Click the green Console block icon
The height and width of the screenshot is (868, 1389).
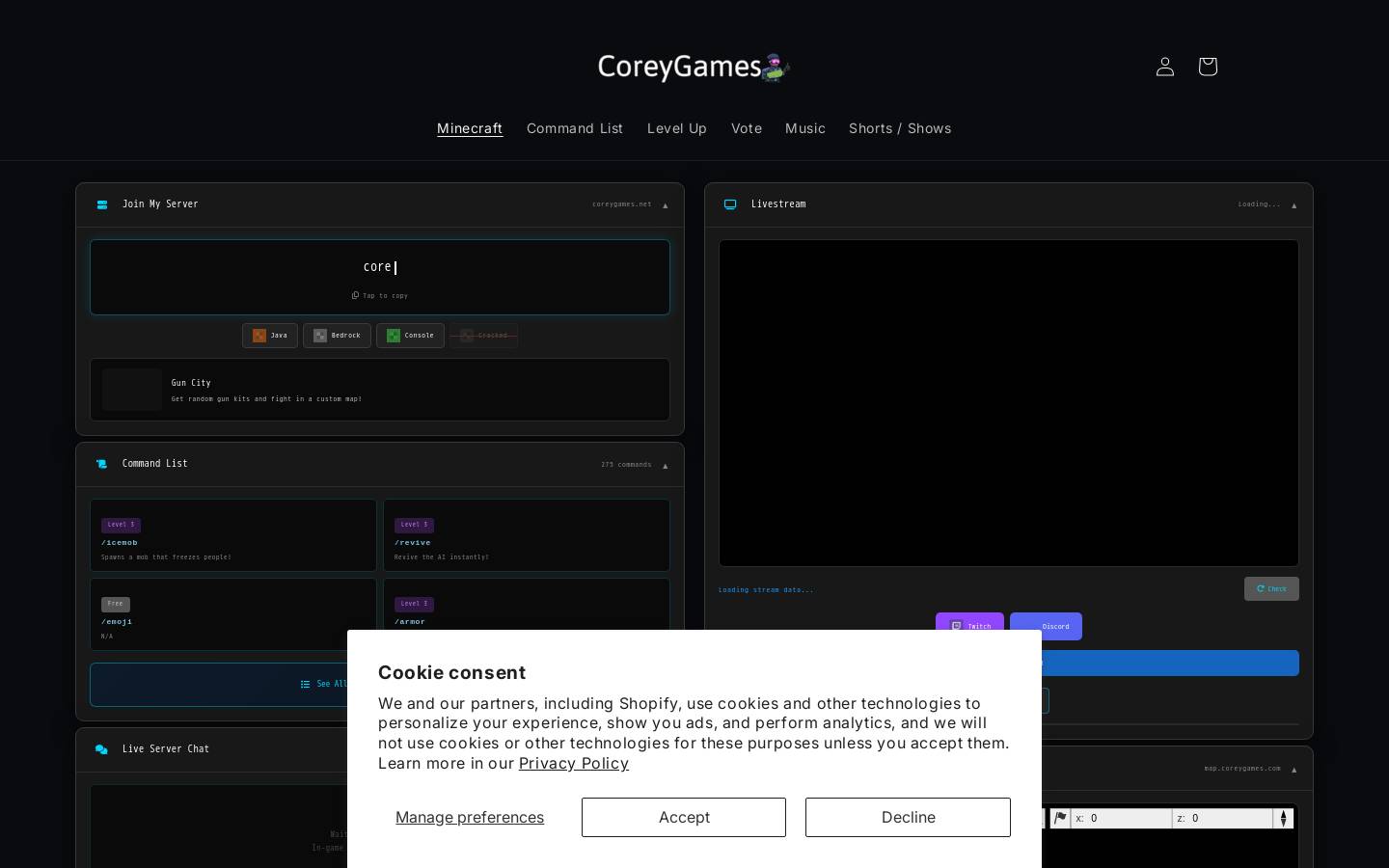click(x=394, y=336)
